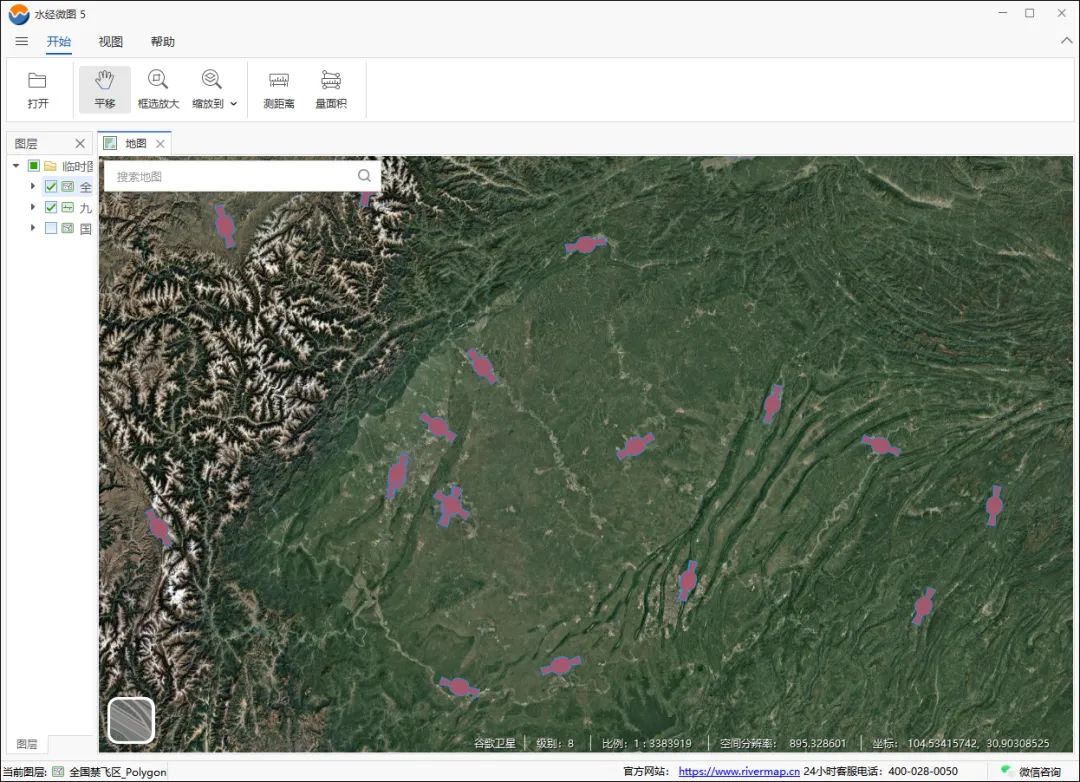
Task: Click the 空间分辨率 895.328601 readout
Action: (x=783, y=743)
